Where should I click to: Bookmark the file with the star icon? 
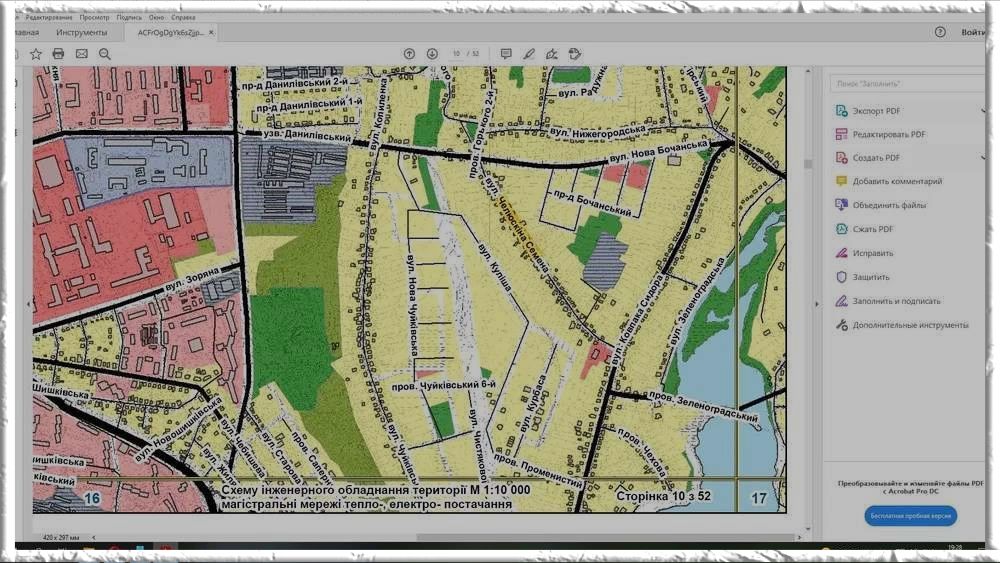[x=36, y=54]
